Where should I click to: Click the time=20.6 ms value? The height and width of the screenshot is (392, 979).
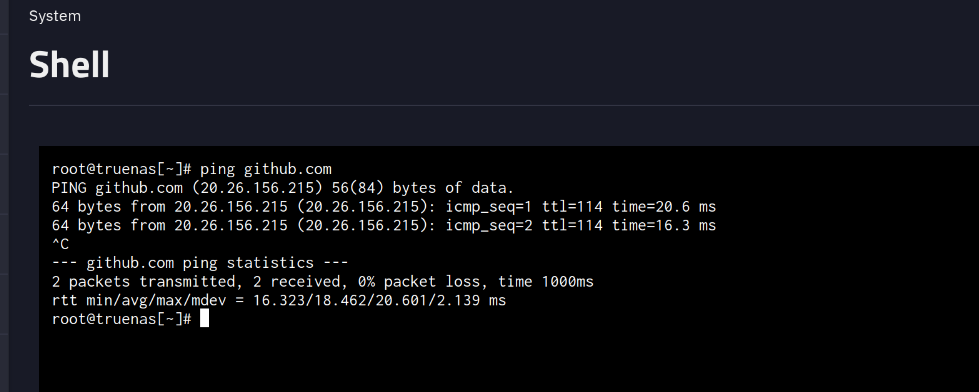pyautogui.click(x=664, y=207)
